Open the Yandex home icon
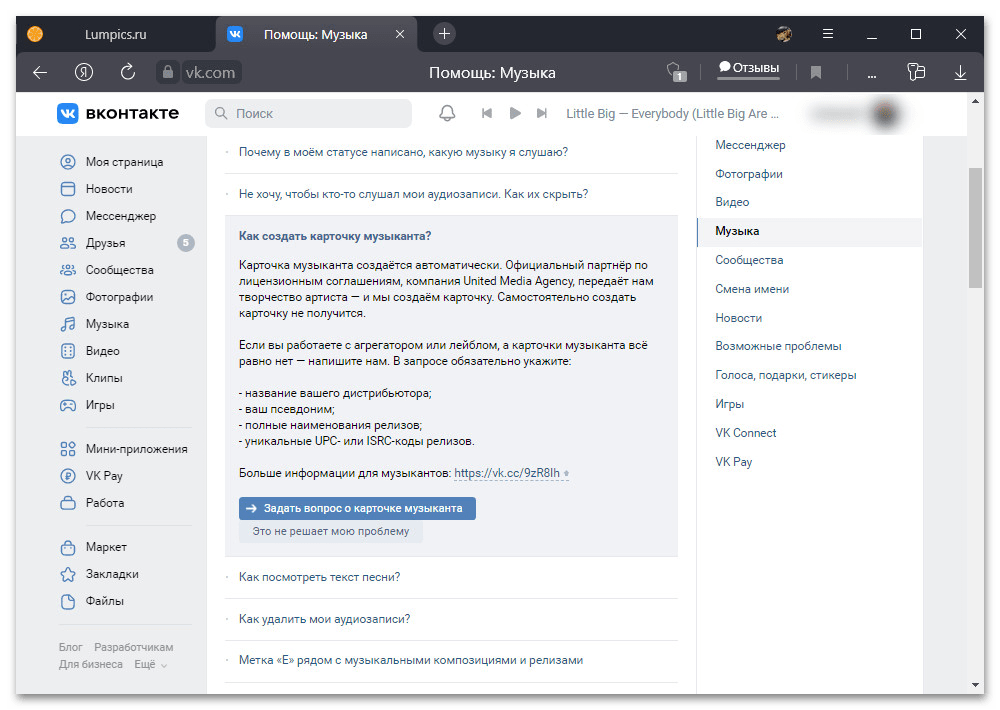 pos(84,73)
